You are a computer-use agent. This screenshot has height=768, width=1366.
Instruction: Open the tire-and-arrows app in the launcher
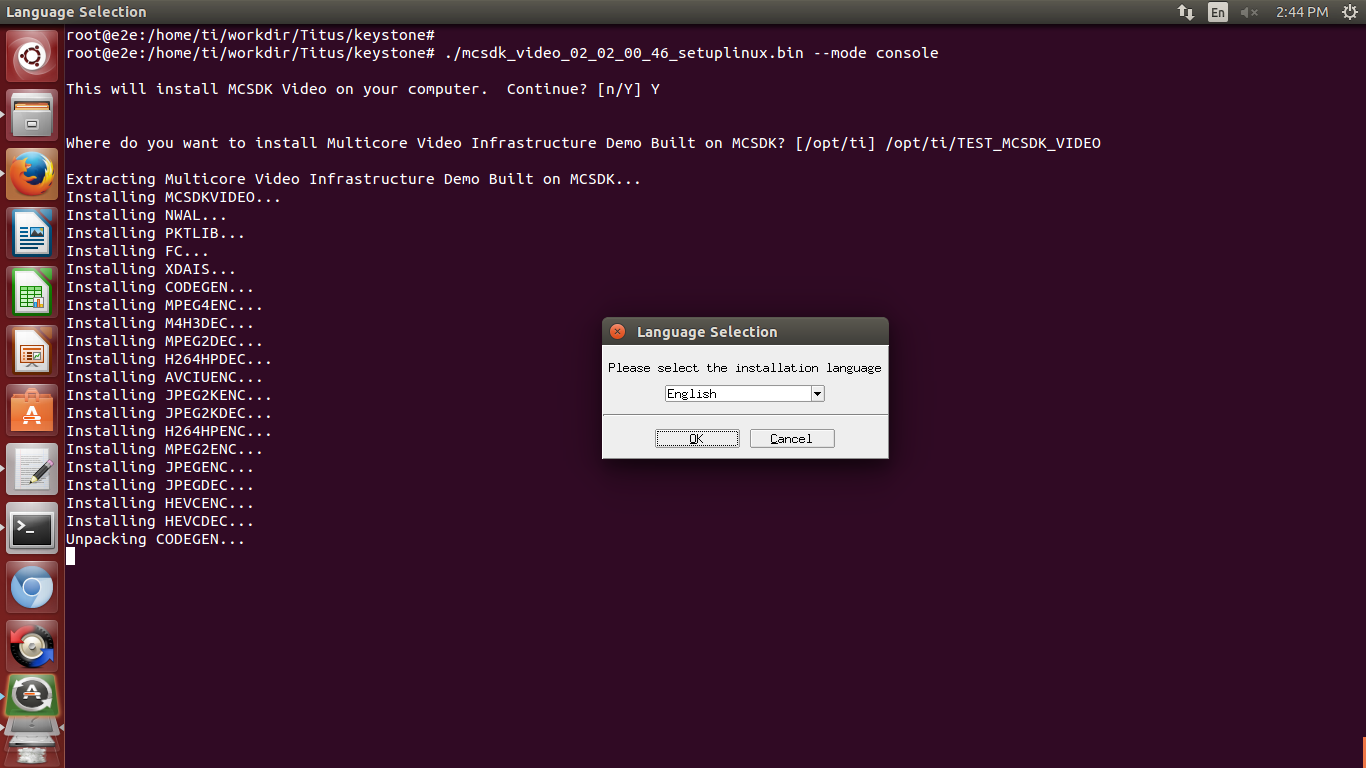pos(32,646)
